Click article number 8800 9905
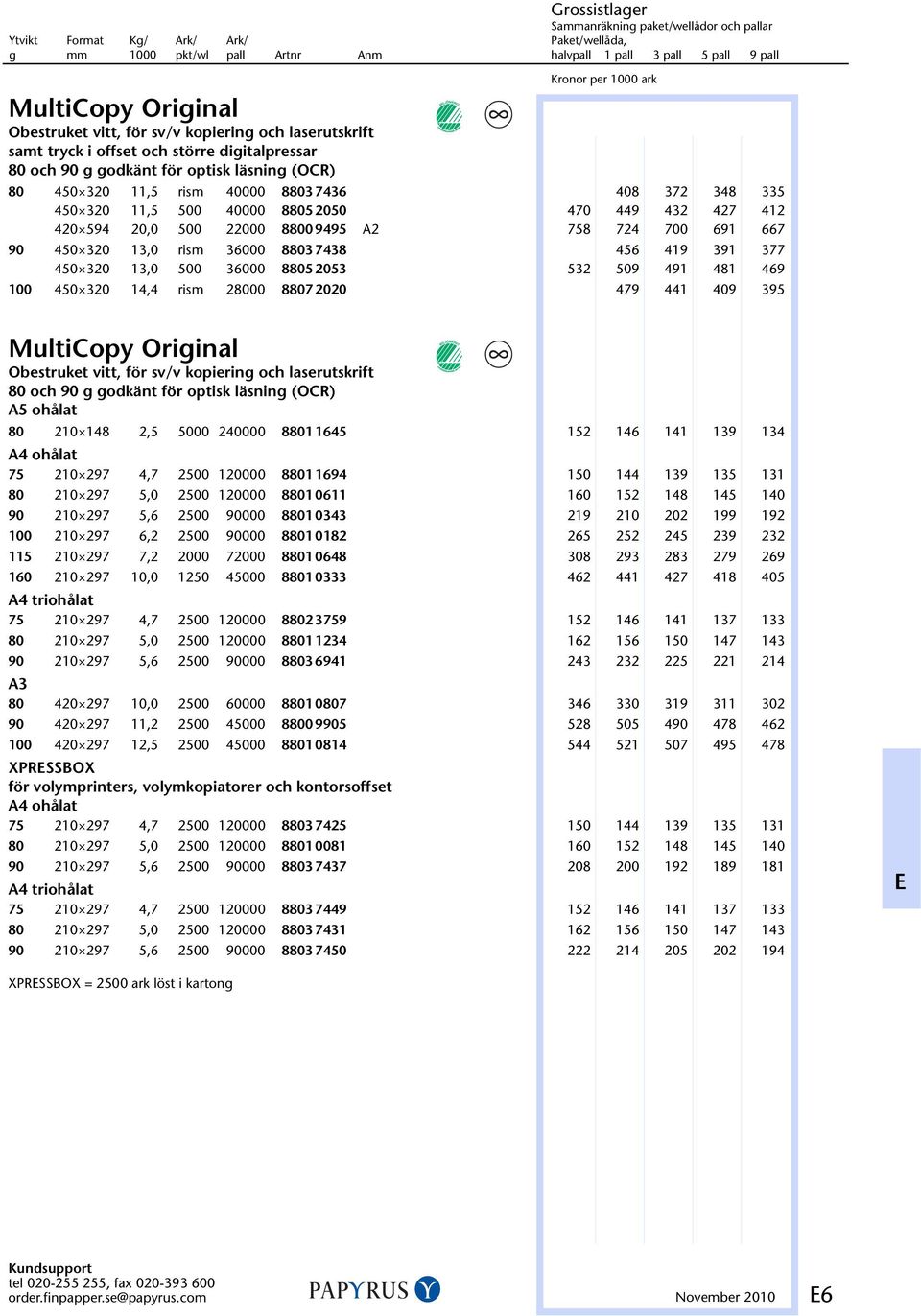The width and height of the screenshot is (921, 1316). [x=314, y=725]
